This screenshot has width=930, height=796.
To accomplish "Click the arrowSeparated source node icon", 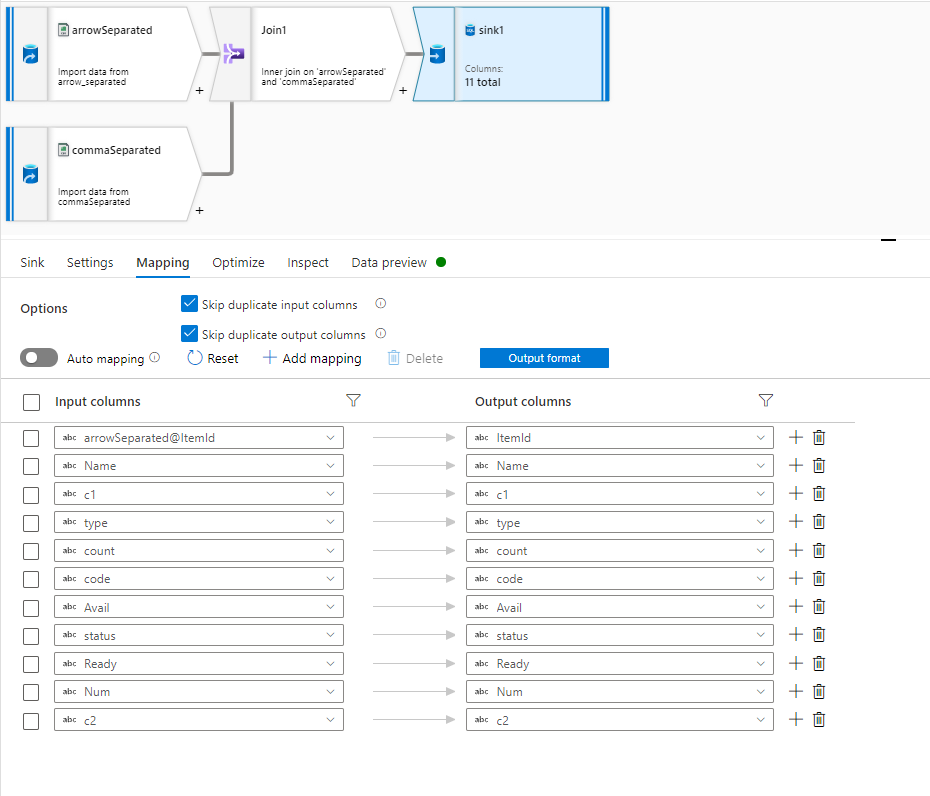I will tap(30, 54).
